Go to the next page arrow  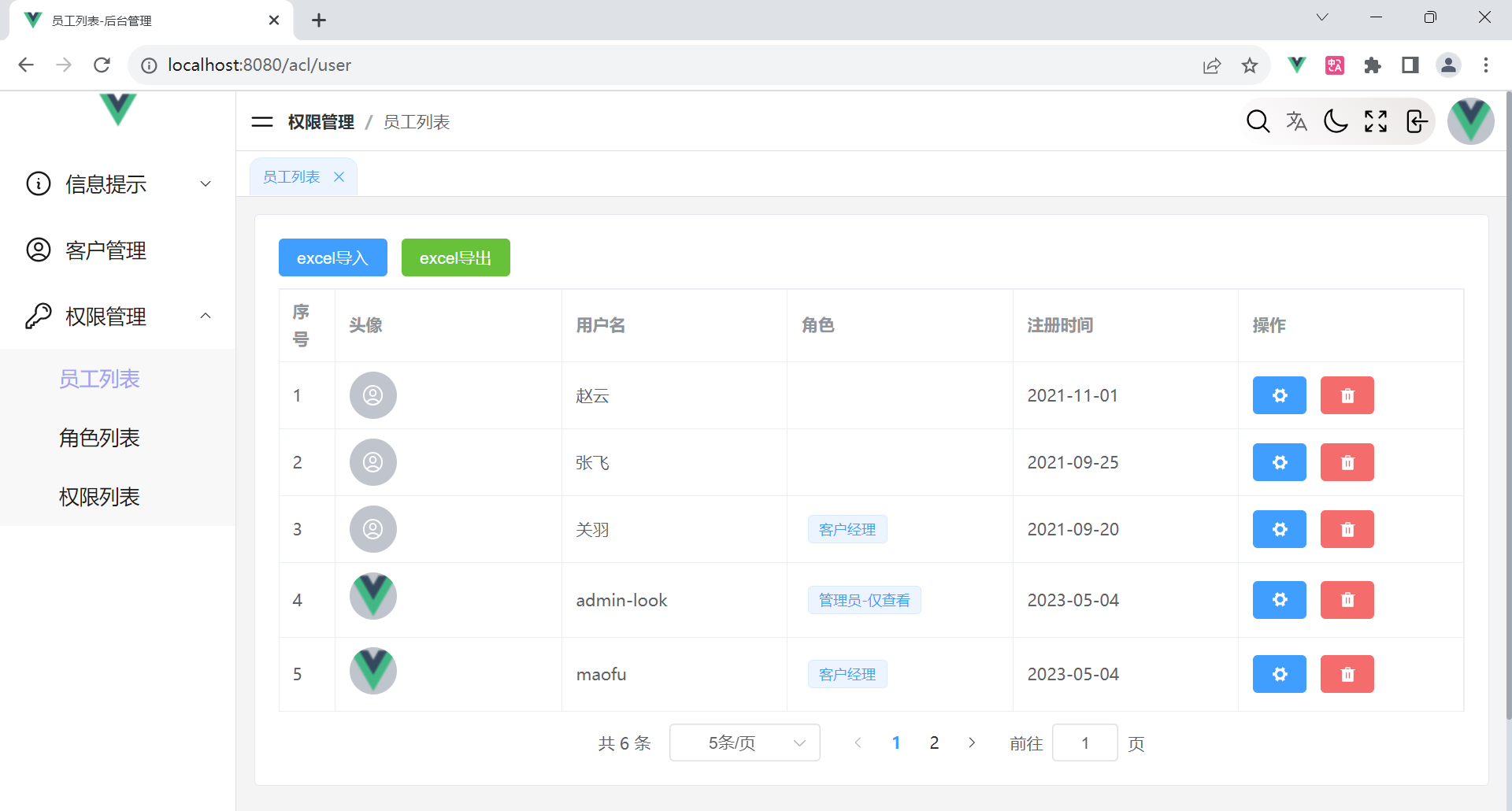(972, 742)
